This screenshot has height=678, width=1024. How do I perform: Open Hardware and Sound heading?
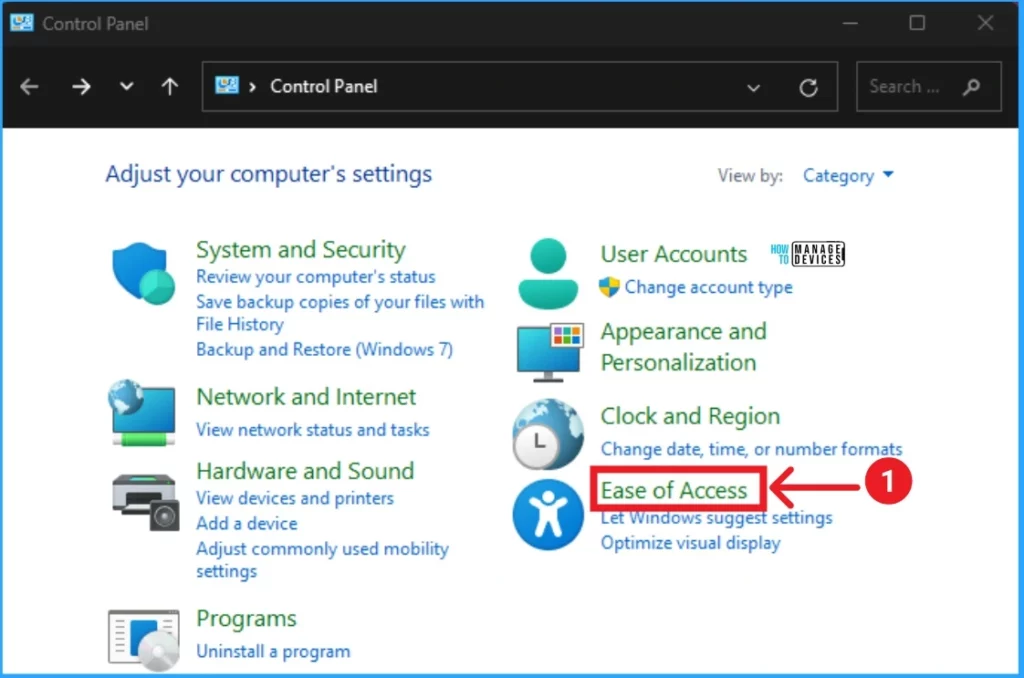pyautogui.click(x=305, y=471)
